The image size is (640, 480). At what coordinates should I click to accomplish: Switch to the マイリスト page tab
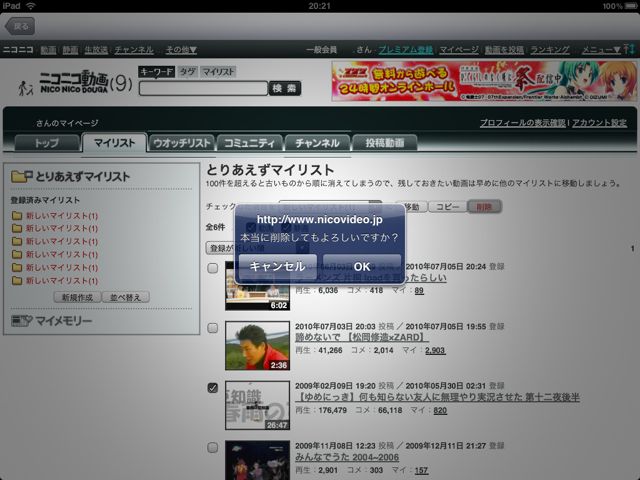coord(114,143)
